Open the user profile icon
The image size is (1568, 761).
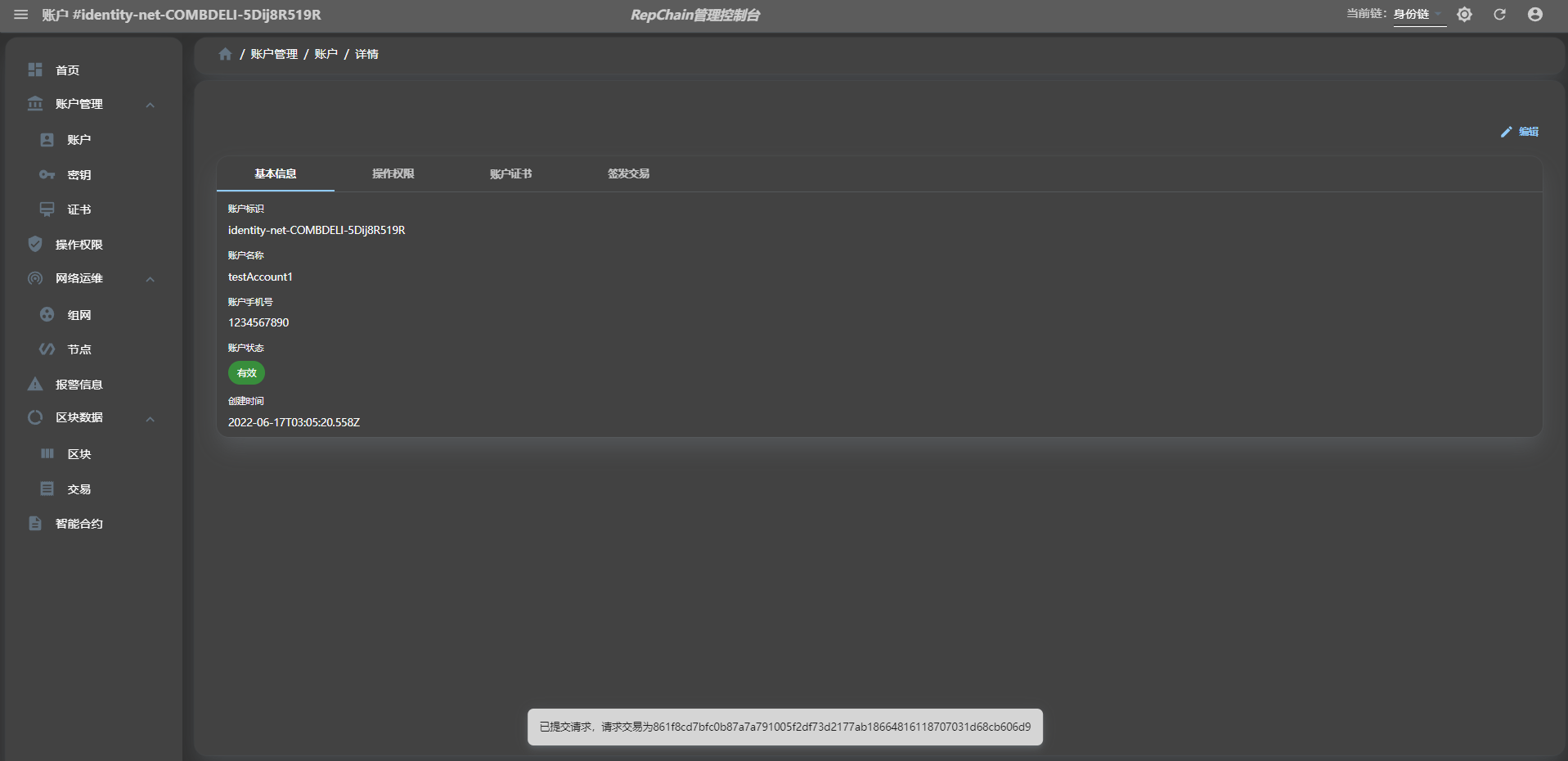click(x=1535, y=15)
